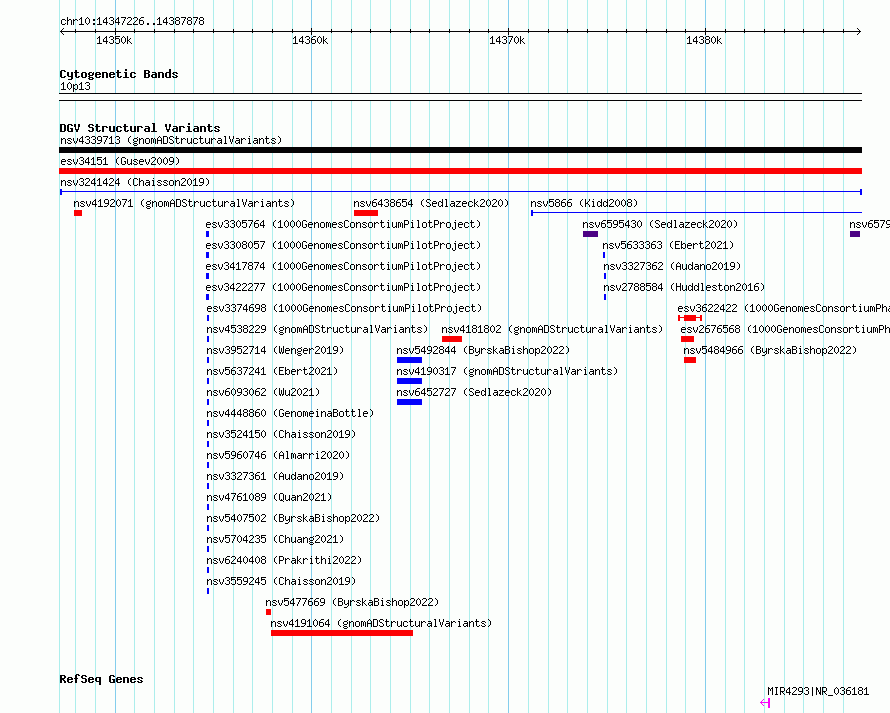Select blue bar under nsv6452727
Viewport: 890px width, 713px height.
(409, 402)
